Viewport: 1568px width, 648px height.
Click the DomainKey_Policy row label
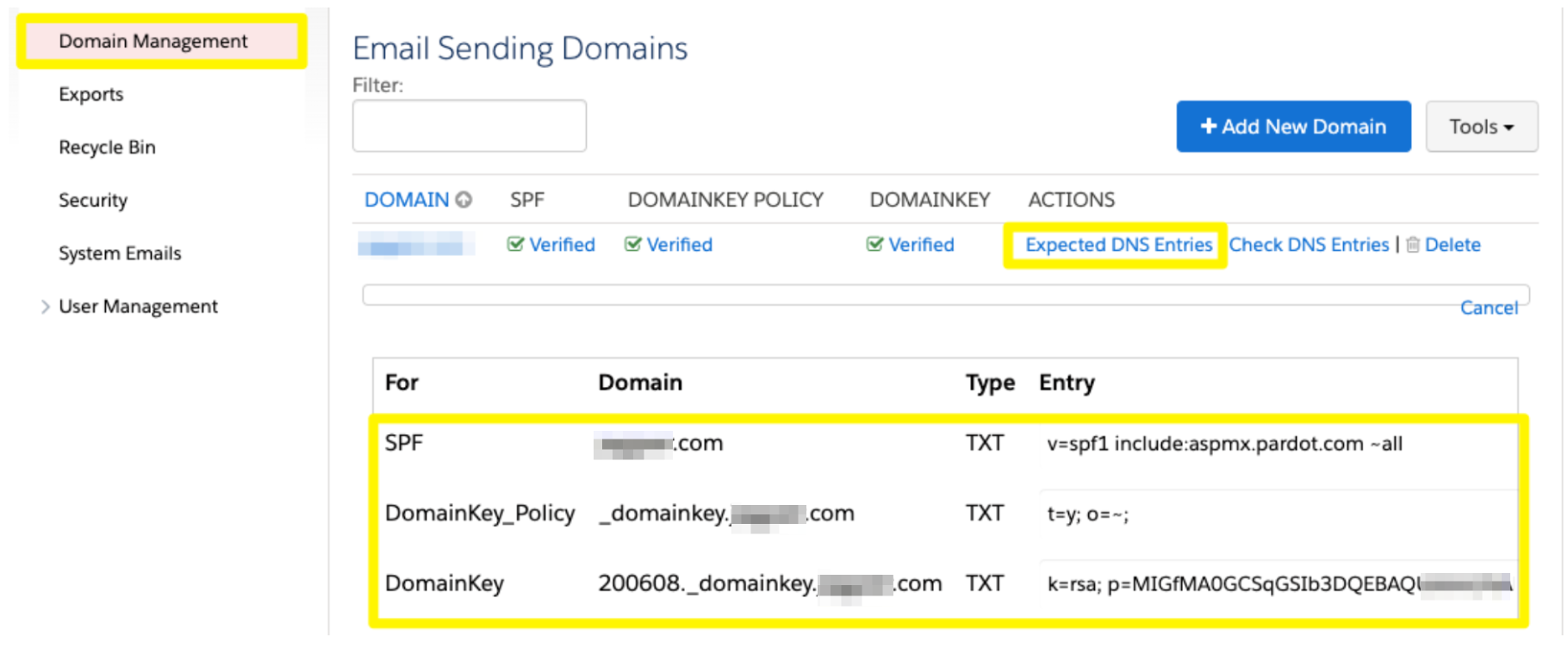pyautogui.click(x=480, y=514)
